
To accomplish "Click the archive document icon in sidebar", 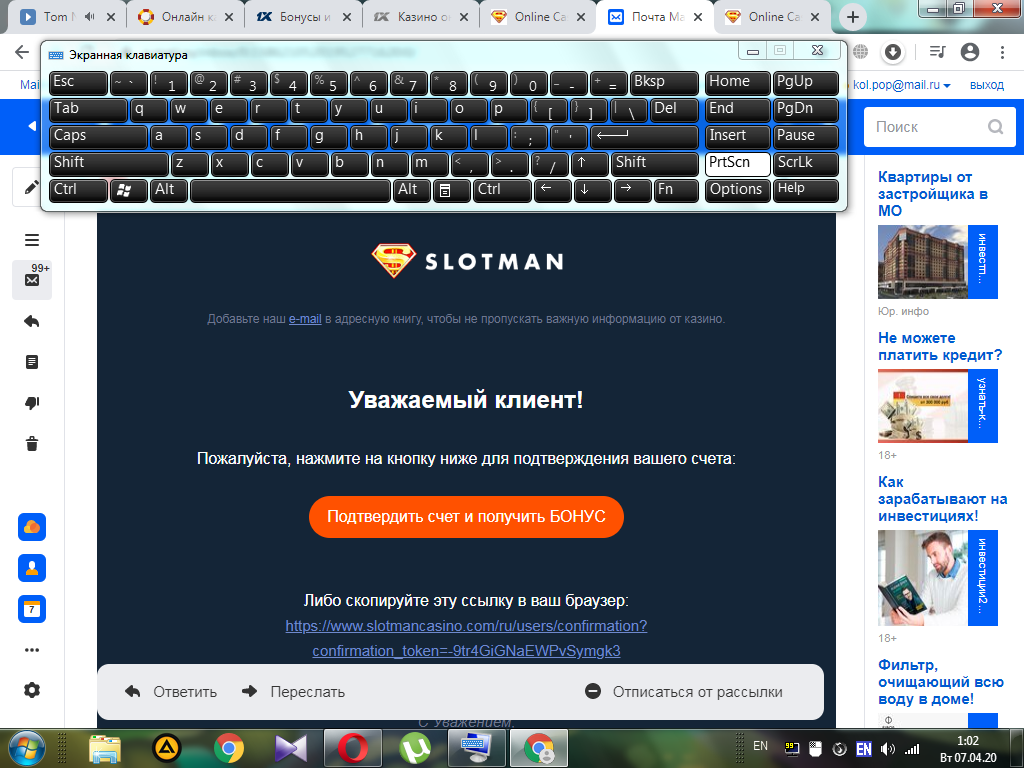I will point(32,362).
